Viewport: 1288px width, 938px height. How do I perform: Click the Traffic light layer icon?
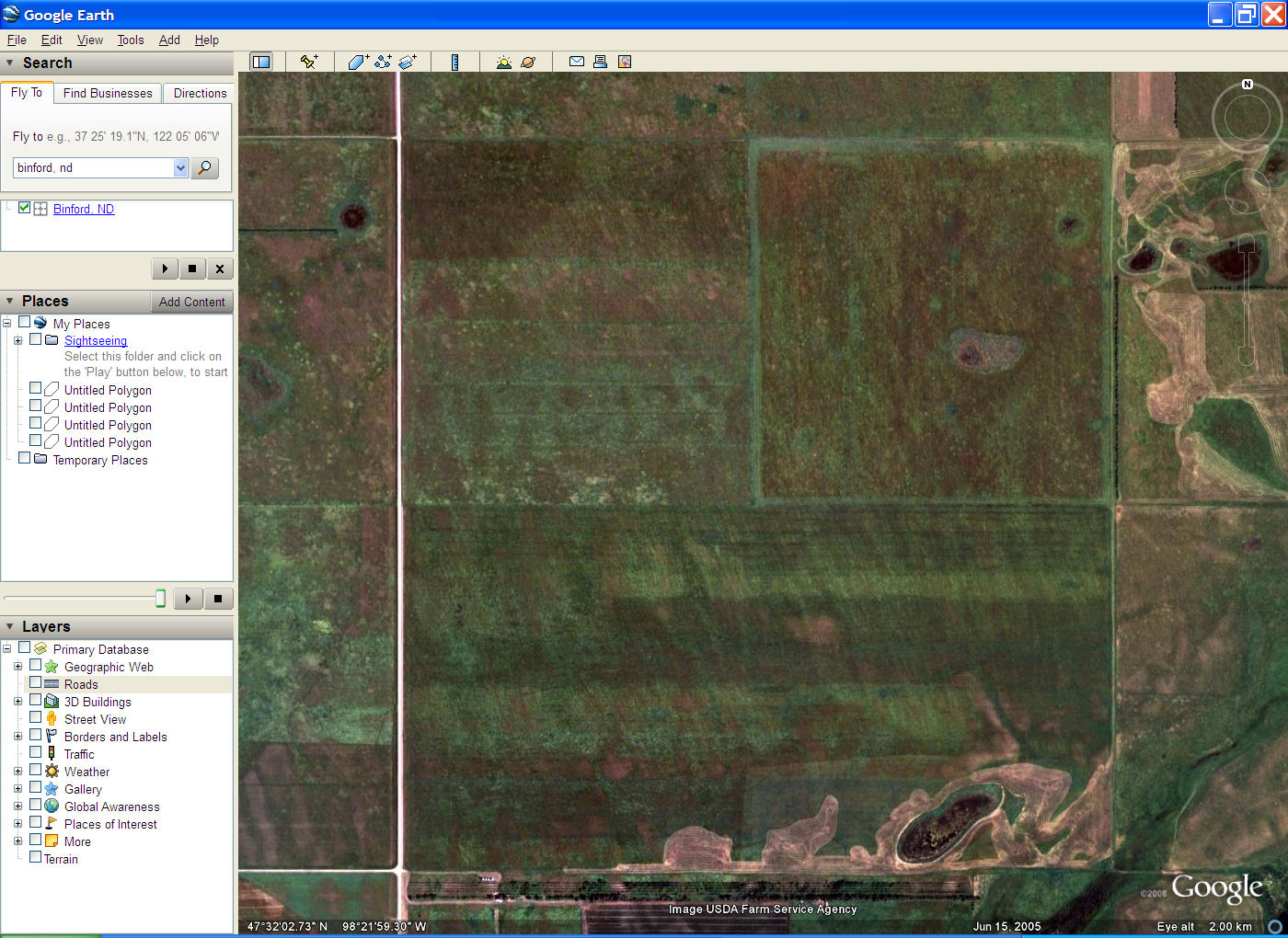click(52, 753)
